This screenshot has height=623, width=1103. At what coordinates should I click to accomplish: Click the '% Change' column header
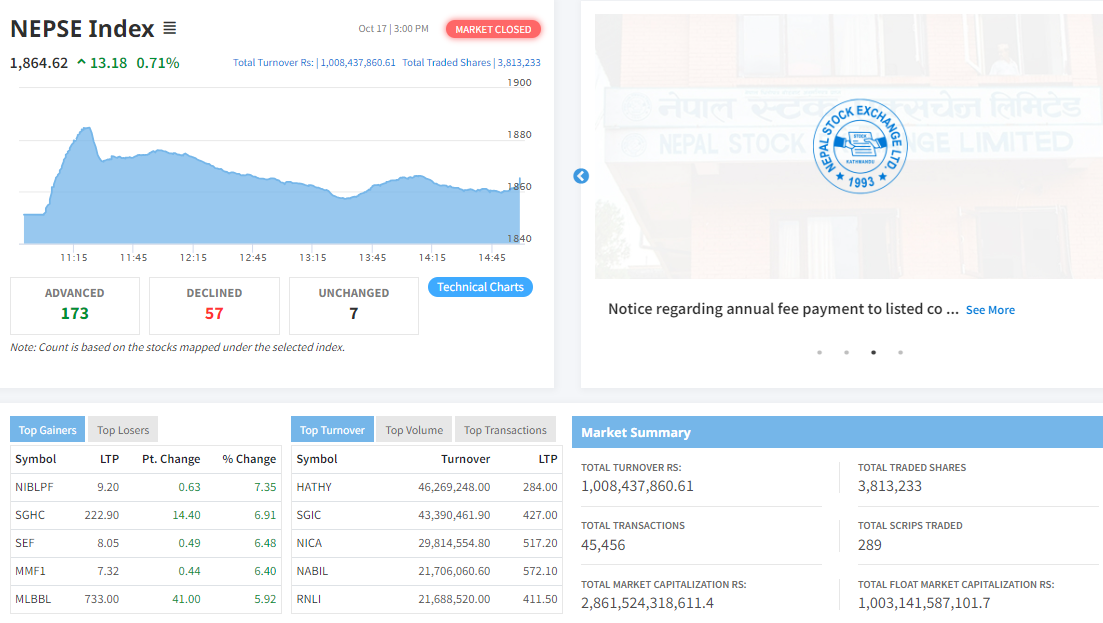pyautogui.click(x=249, y=459)
